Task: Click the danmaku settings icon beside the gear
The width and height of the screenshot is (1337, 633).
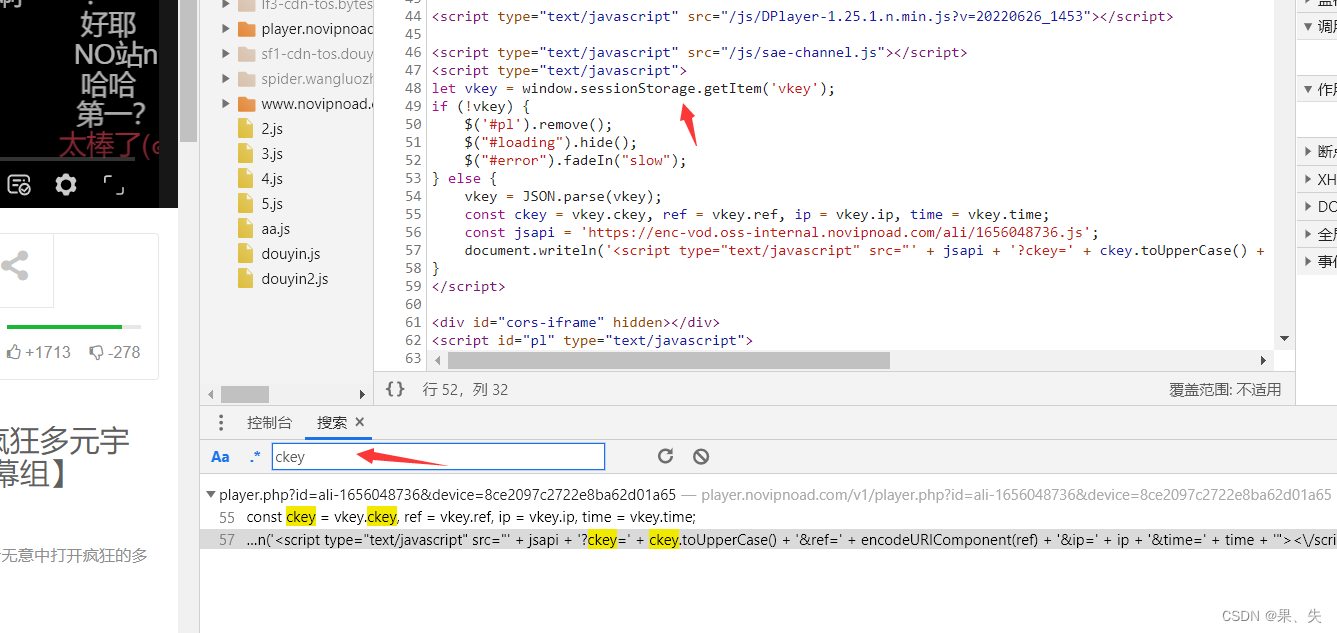Action: (x=19, y=184)
